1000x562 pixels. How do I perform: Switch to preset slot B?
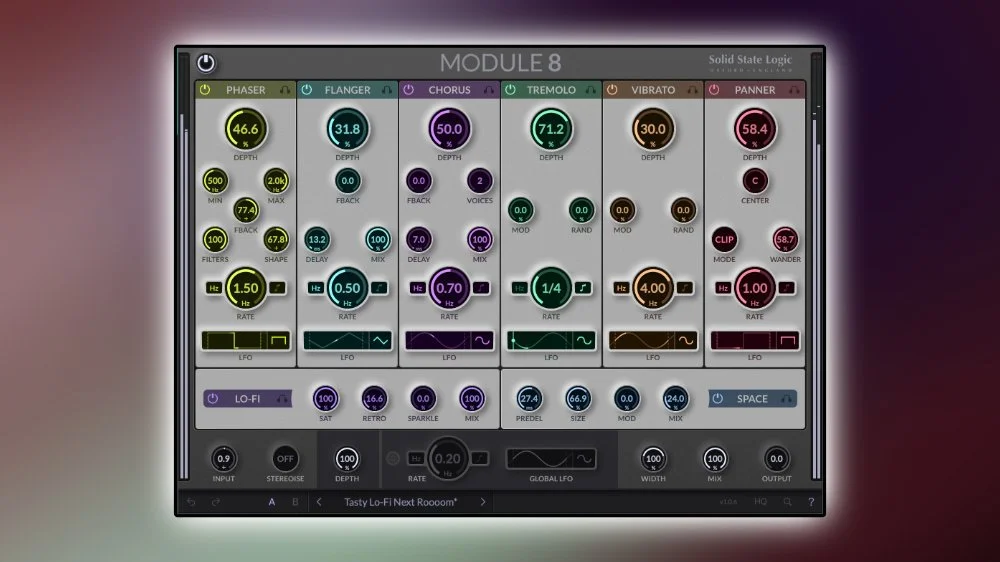click(x=295, y=502)
